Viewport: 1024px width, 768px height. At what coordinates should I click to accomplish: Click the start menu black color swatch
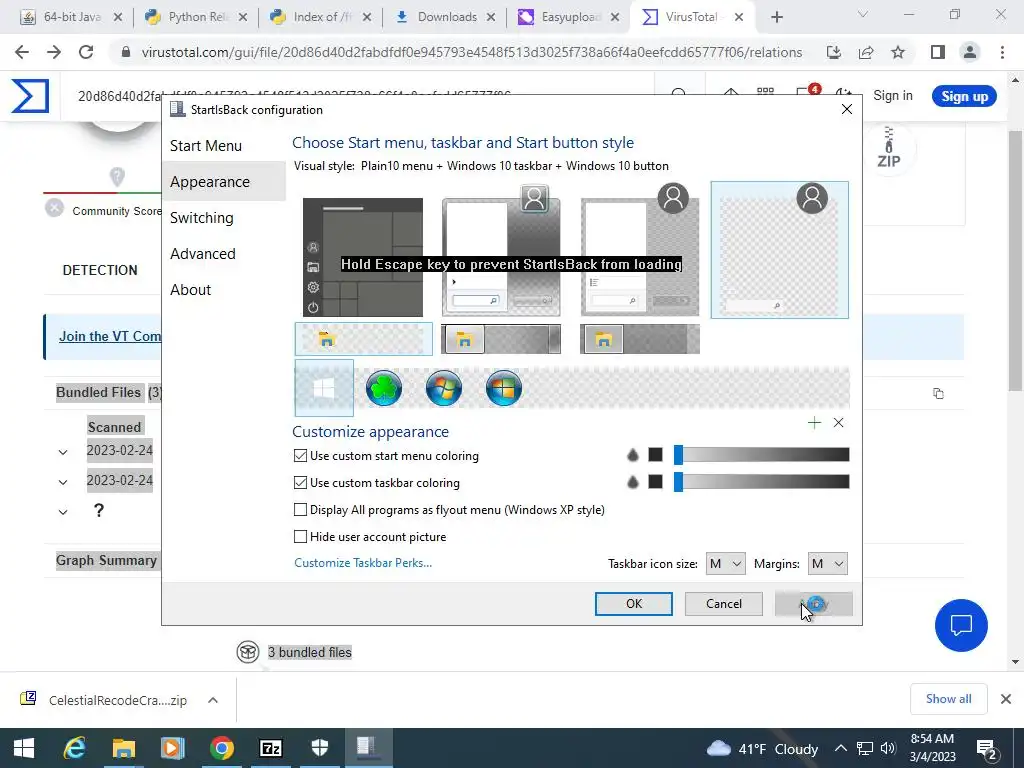click(655, 455)
